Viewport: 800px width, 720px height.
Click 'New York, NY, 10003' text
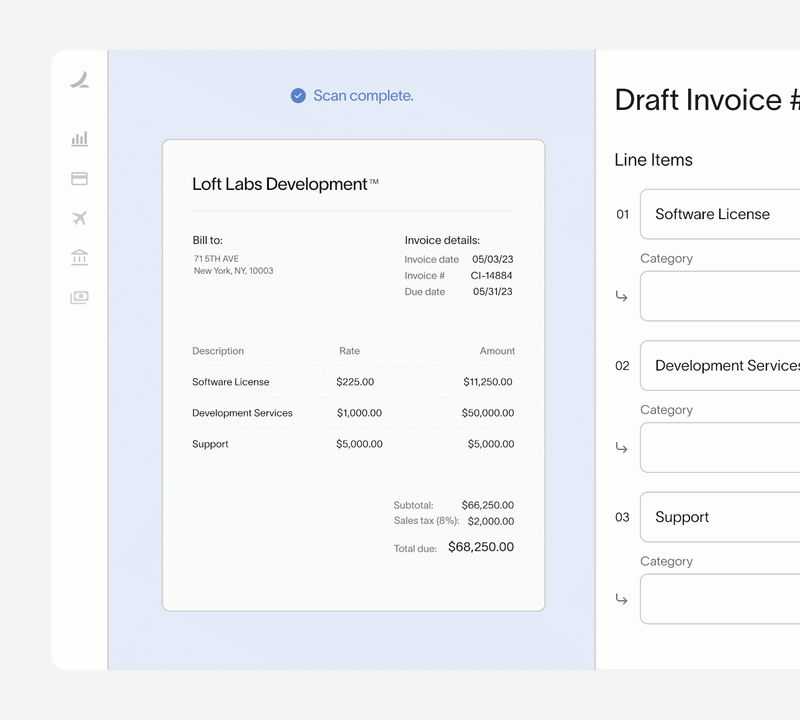(x=233, y=270)
